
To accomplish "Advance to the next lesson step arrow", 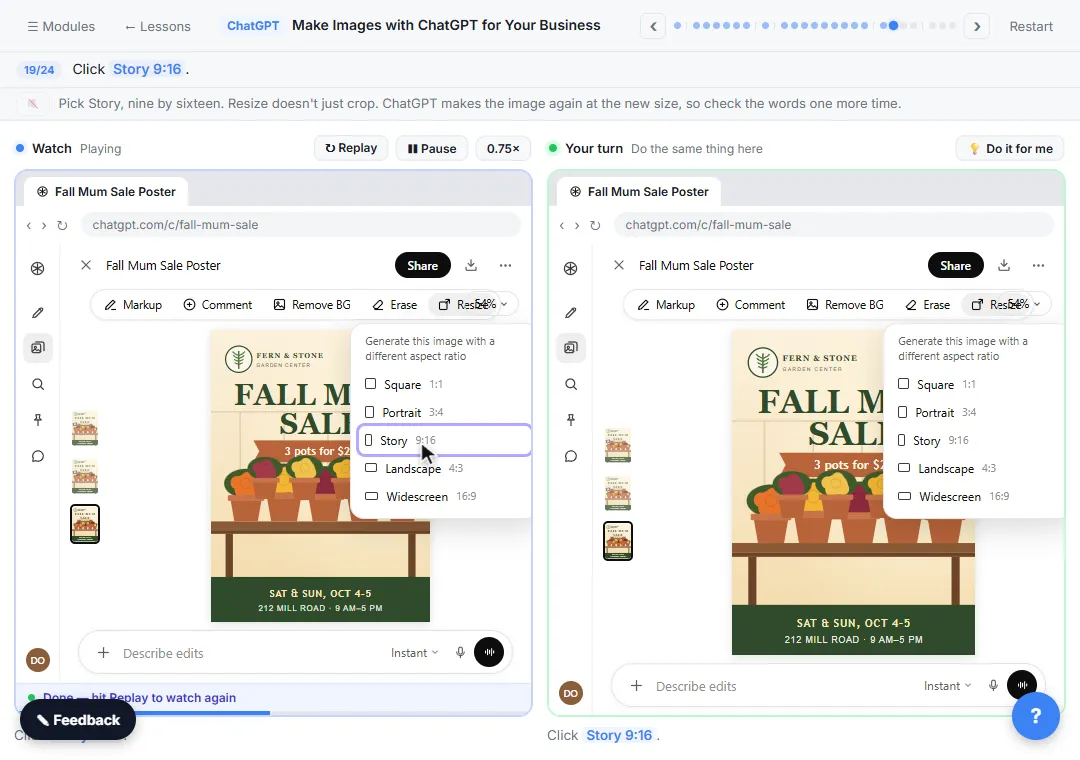I will 977,26.
